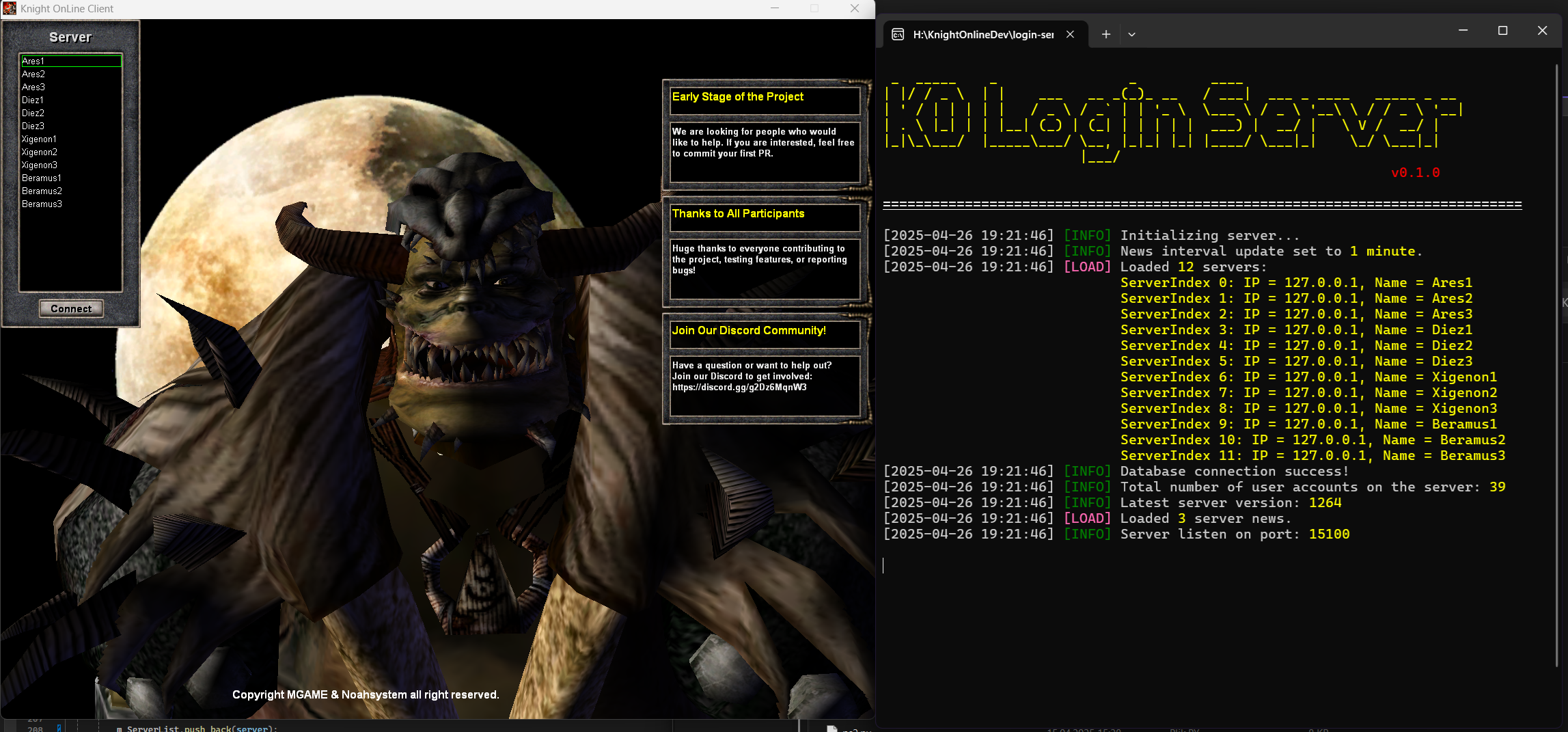This screenshot has height=732, width=1568.
Task: Select the Diez2 server entry
Action: pyautogui.click(x=33, y=113)
